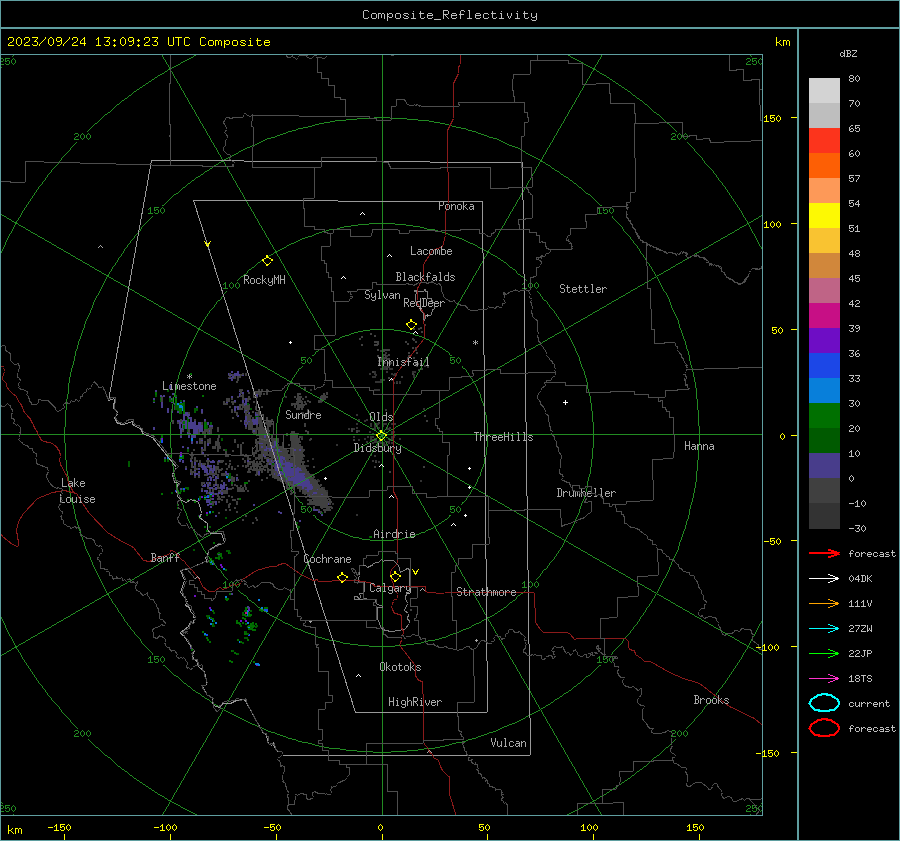Click the Strathmore label
The height and width of the screenshot is (841, 900).
click(x=486, y=592)
